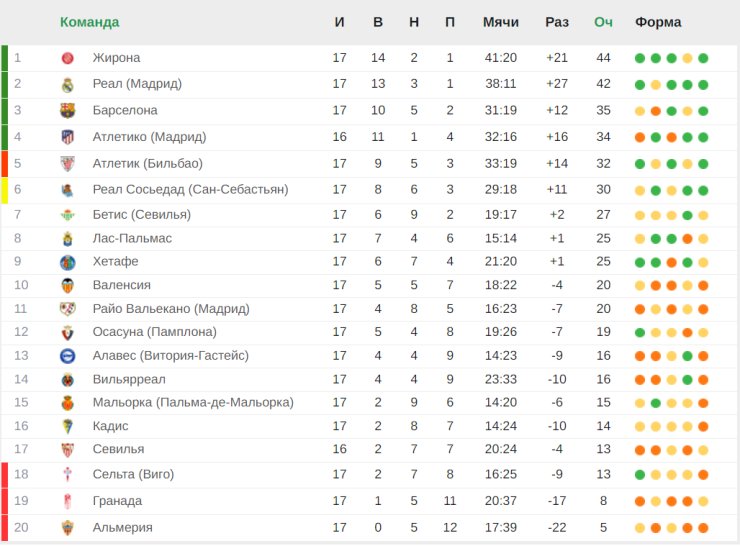
Task: Sort table by the Команда column header
Action: coord(89,22)
